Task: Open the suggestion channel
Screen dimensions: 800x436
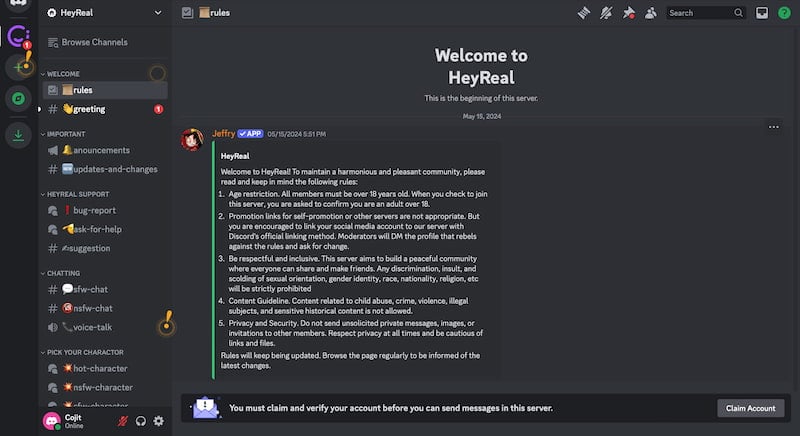Action: point(105,248)
